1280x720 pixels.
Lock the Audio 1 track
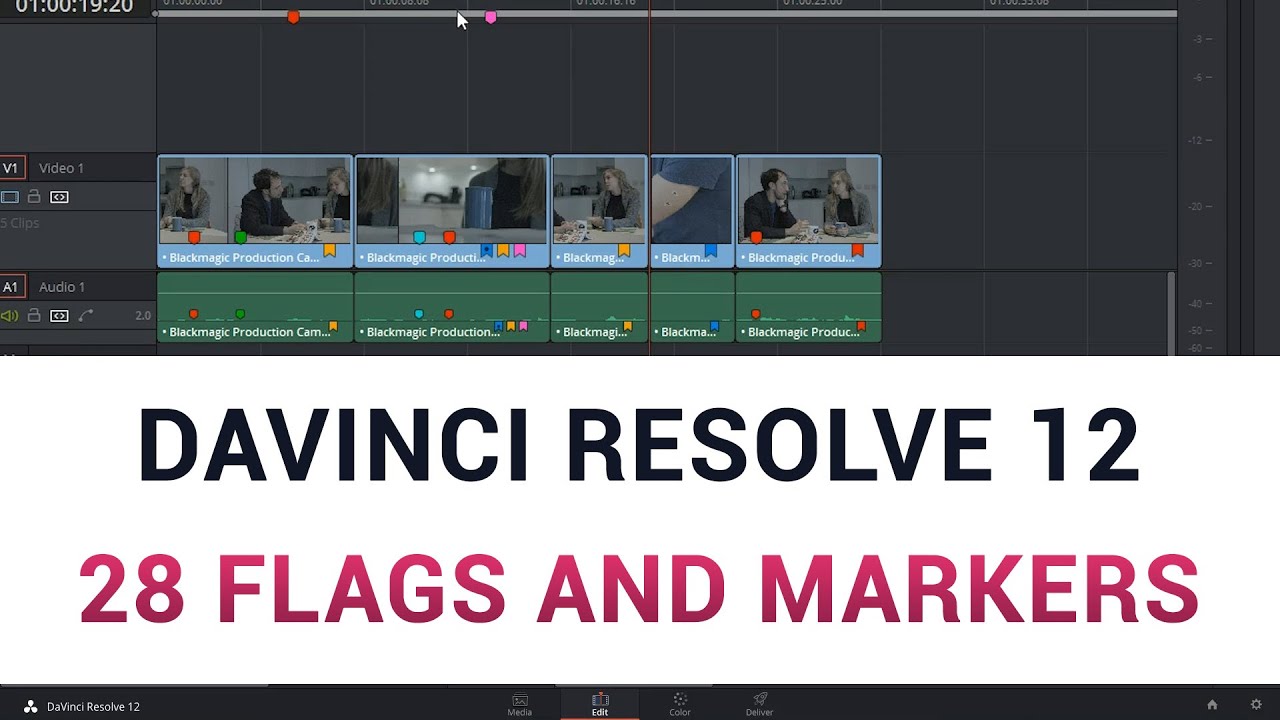point(34,315)
